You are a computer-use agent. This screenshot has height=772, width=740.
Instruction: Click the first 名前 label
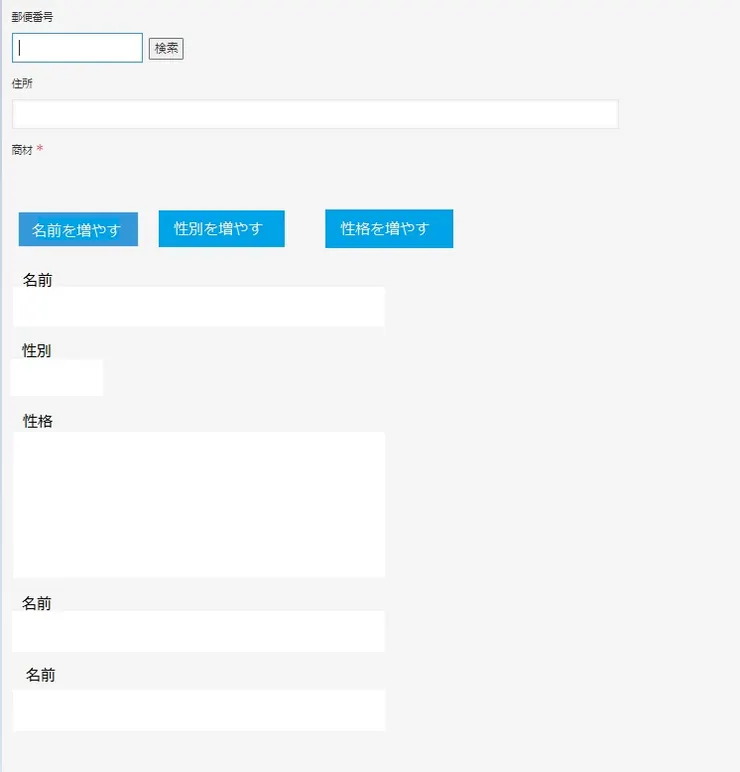pos(38,280)
